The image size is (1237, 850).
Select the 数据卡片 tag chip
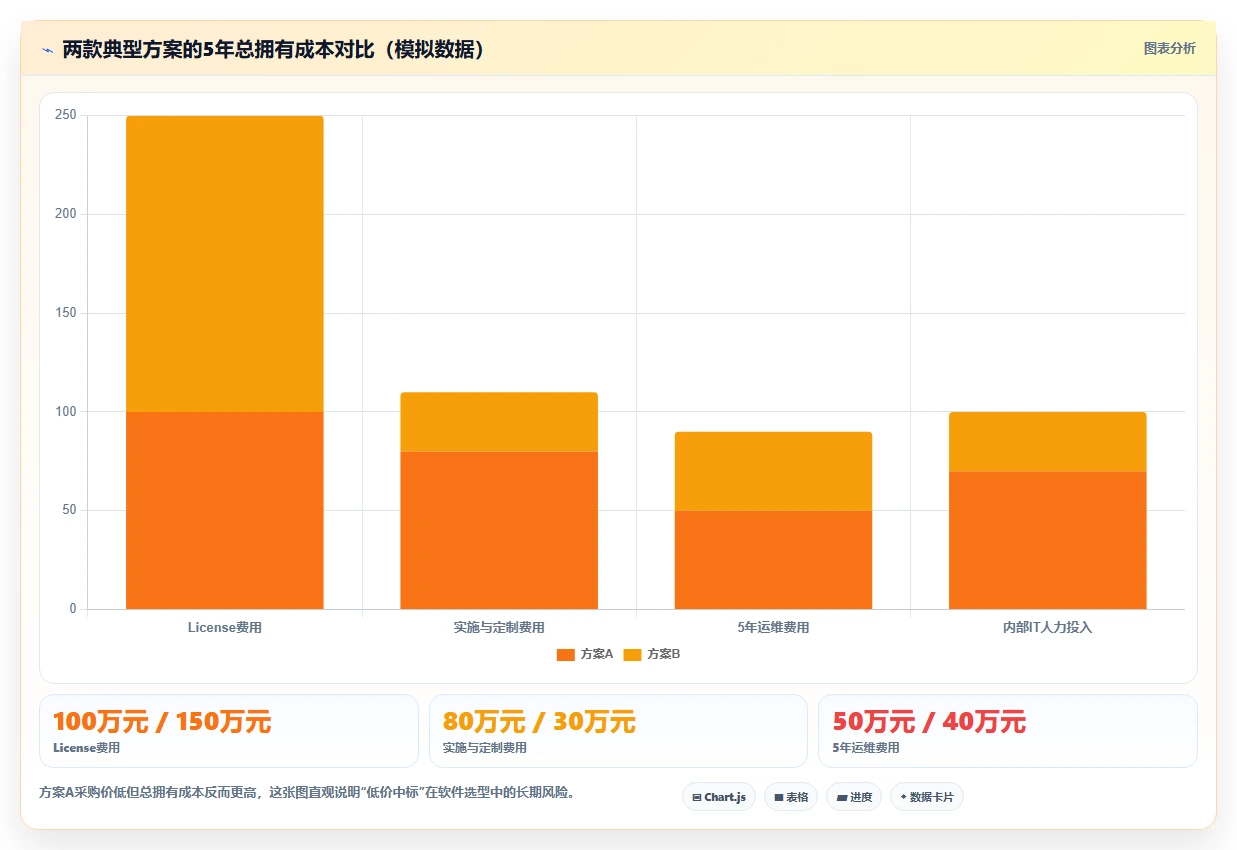pos(927,797)
